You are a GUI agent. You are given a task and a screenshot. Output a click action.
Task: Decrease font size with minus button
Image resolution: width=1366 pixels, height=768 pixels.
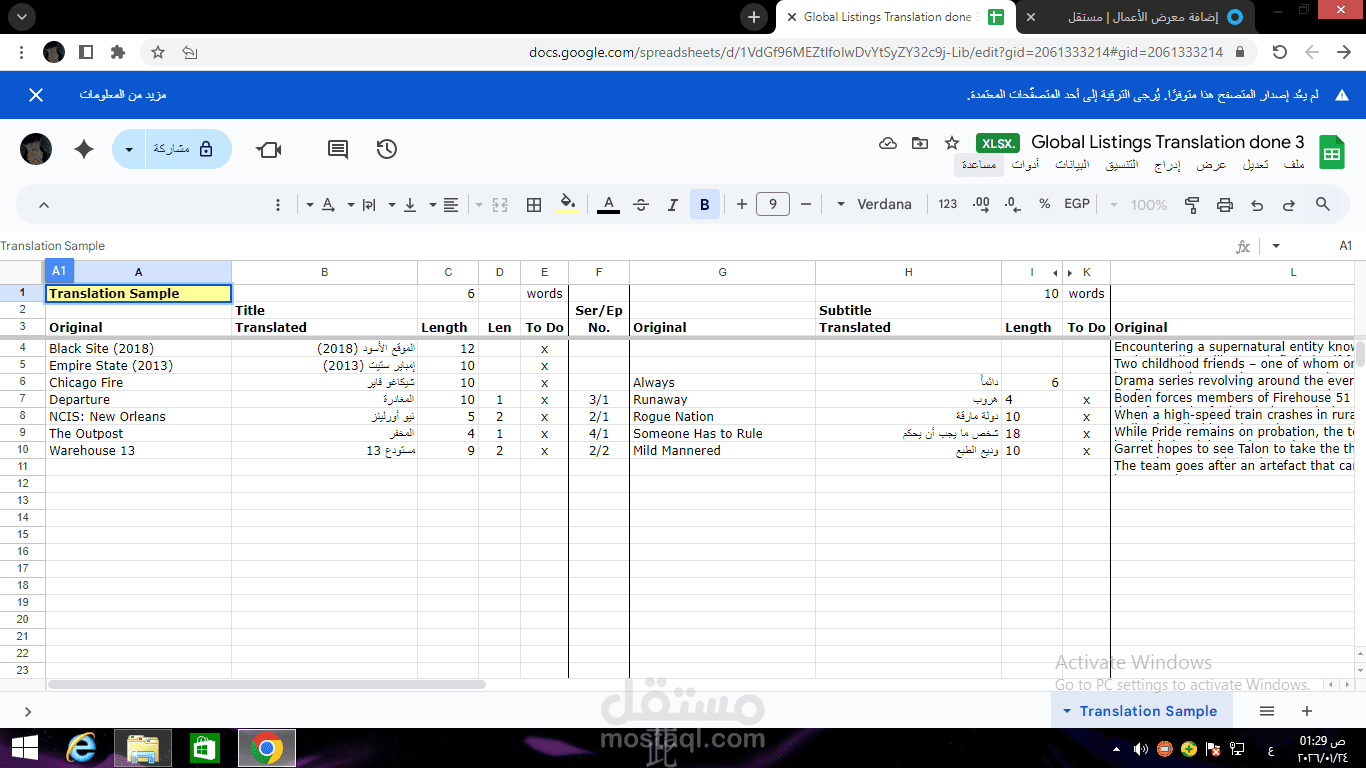coord(806,204)
